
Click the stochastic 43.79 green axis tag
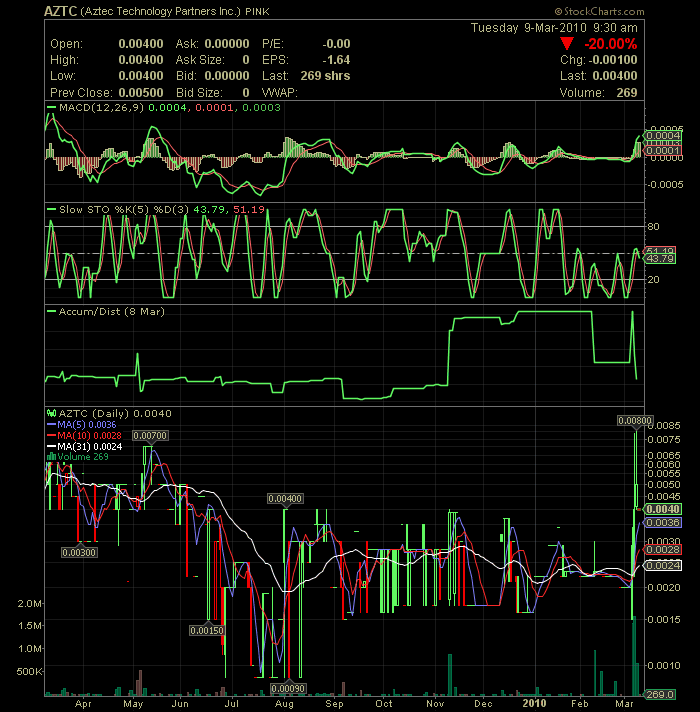[660, 259]
